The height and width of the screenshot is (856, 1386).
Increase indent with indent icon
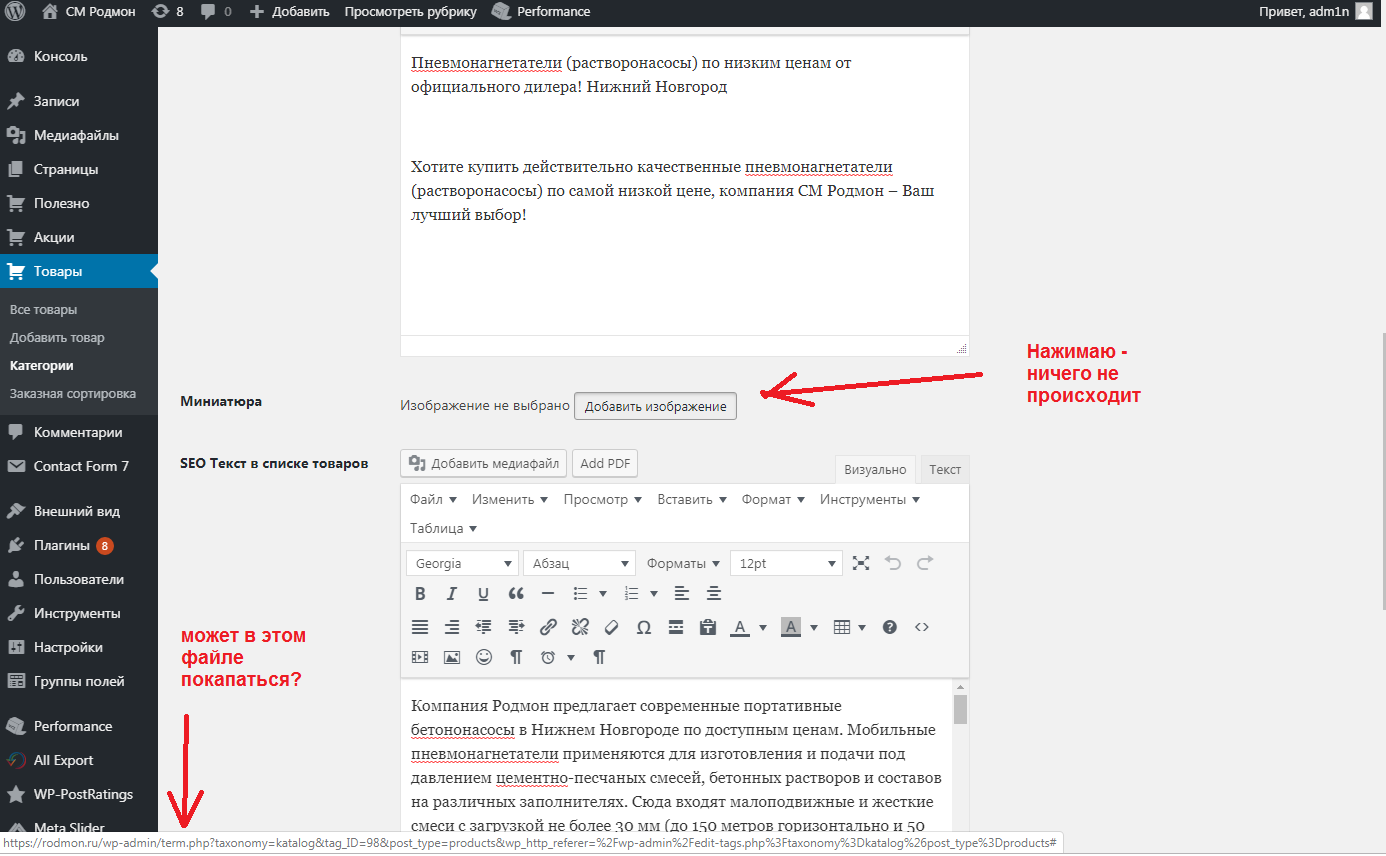[516, 627]
